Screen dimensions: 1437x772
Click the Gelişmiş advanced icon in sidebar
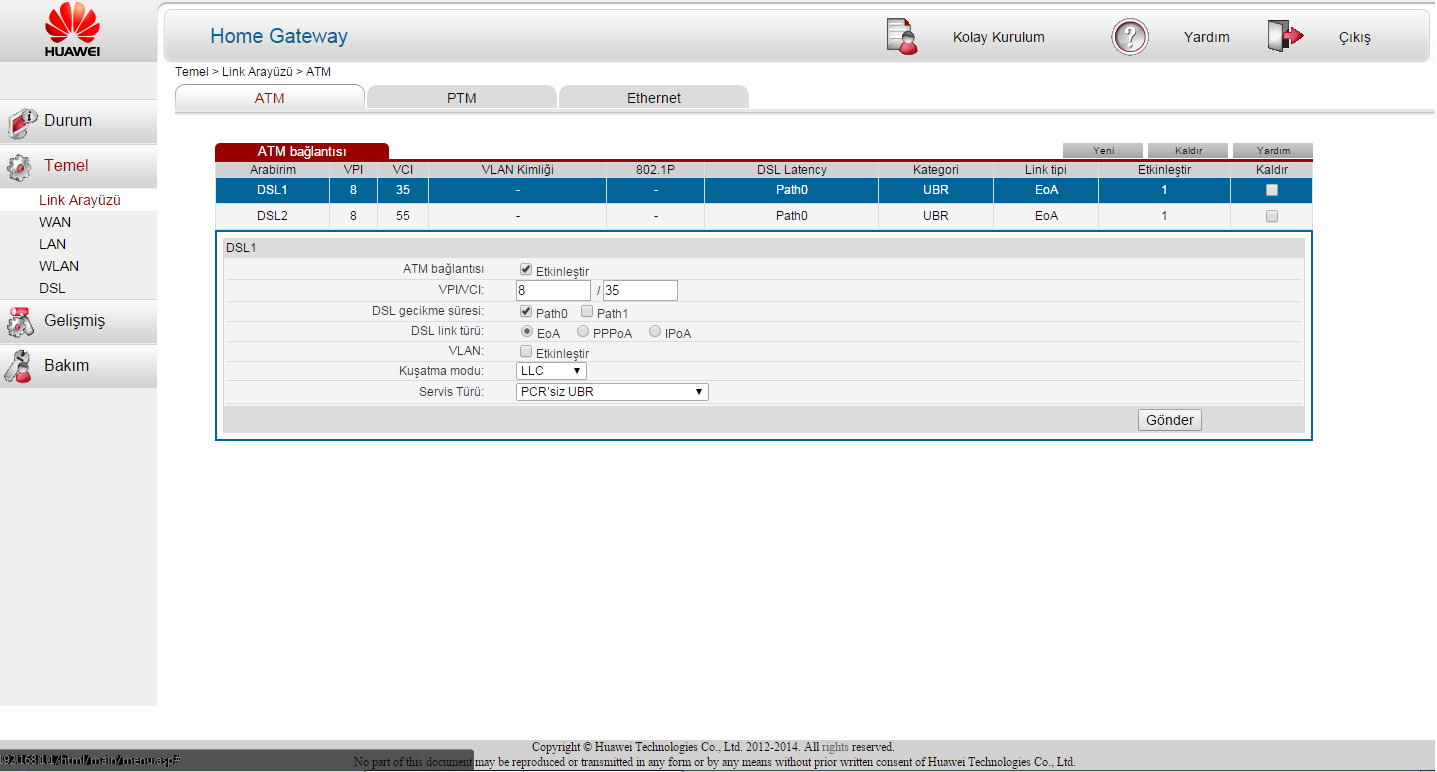21,322
